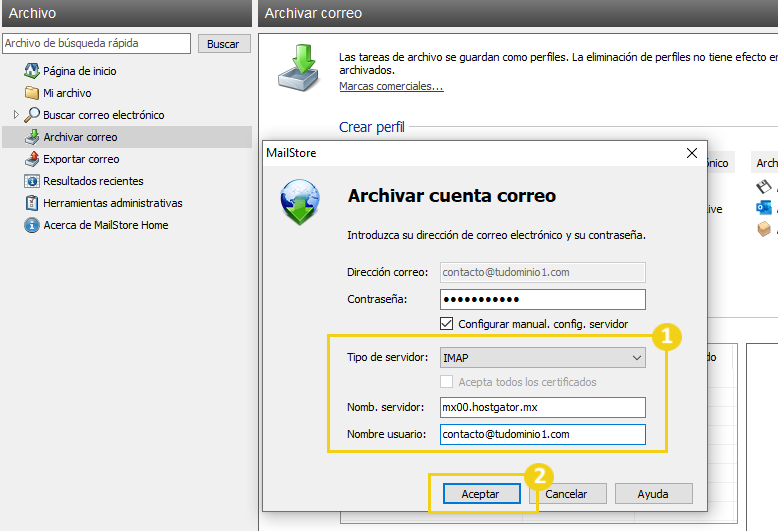Image resolution: width=778 pixels, height=531 pixels.
Task: Click the Exportar correo sidebar icon
Action: coord(32,159)
